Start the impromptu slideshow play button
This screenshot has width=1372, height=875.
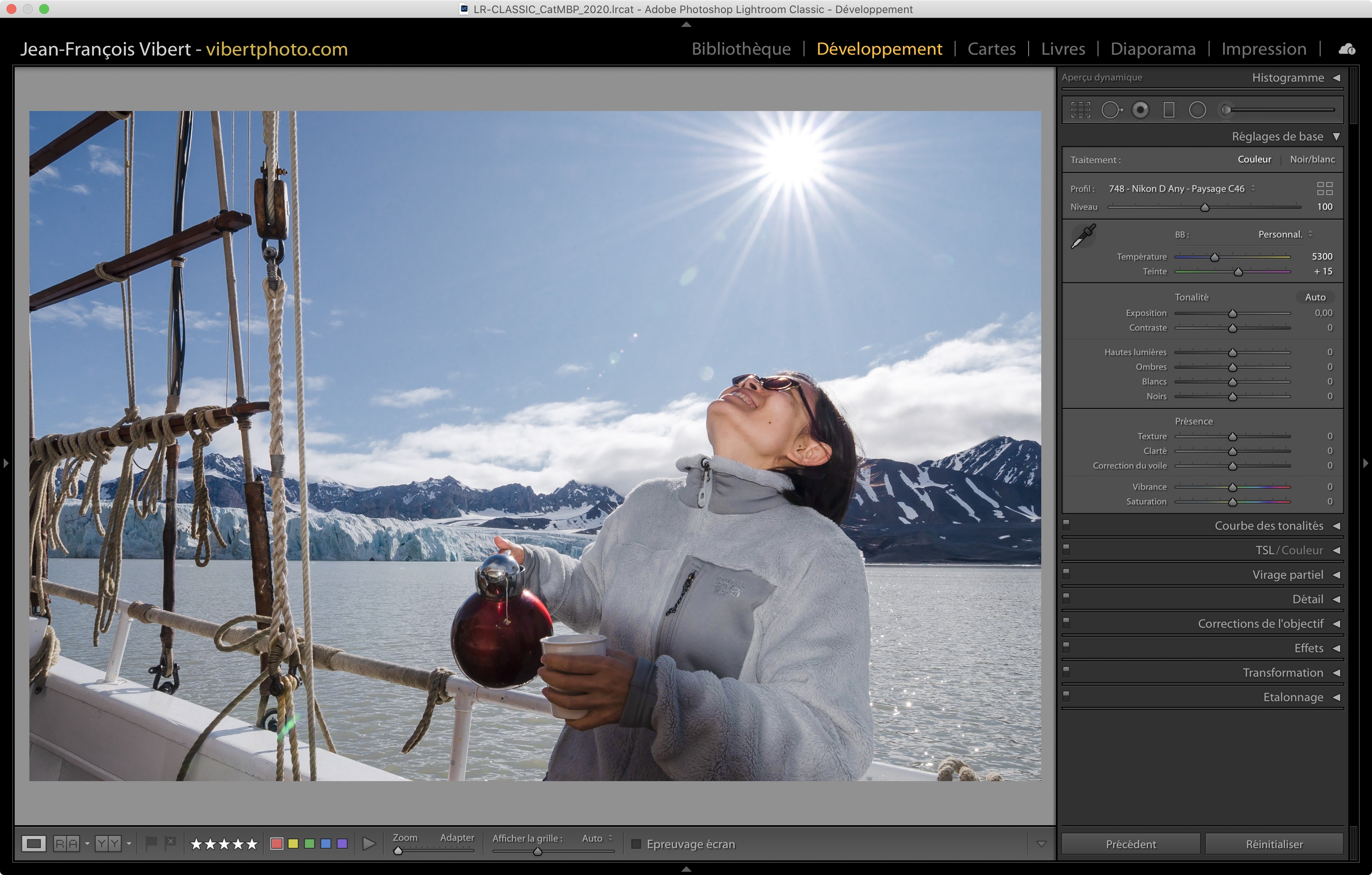[369, 844]
